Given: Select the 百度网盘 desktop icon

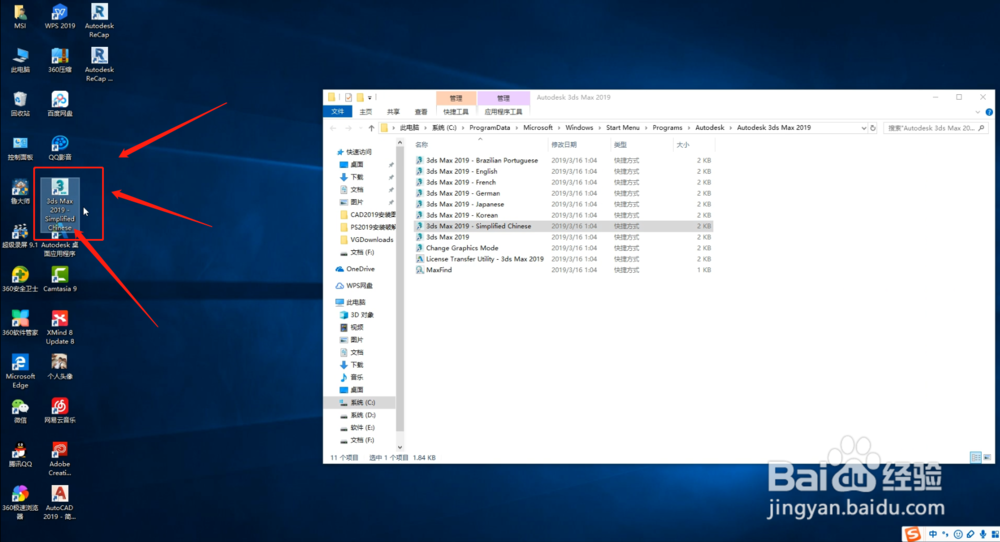Looking at the screenshot, I should pyautogui.click(x=59, y=105).
